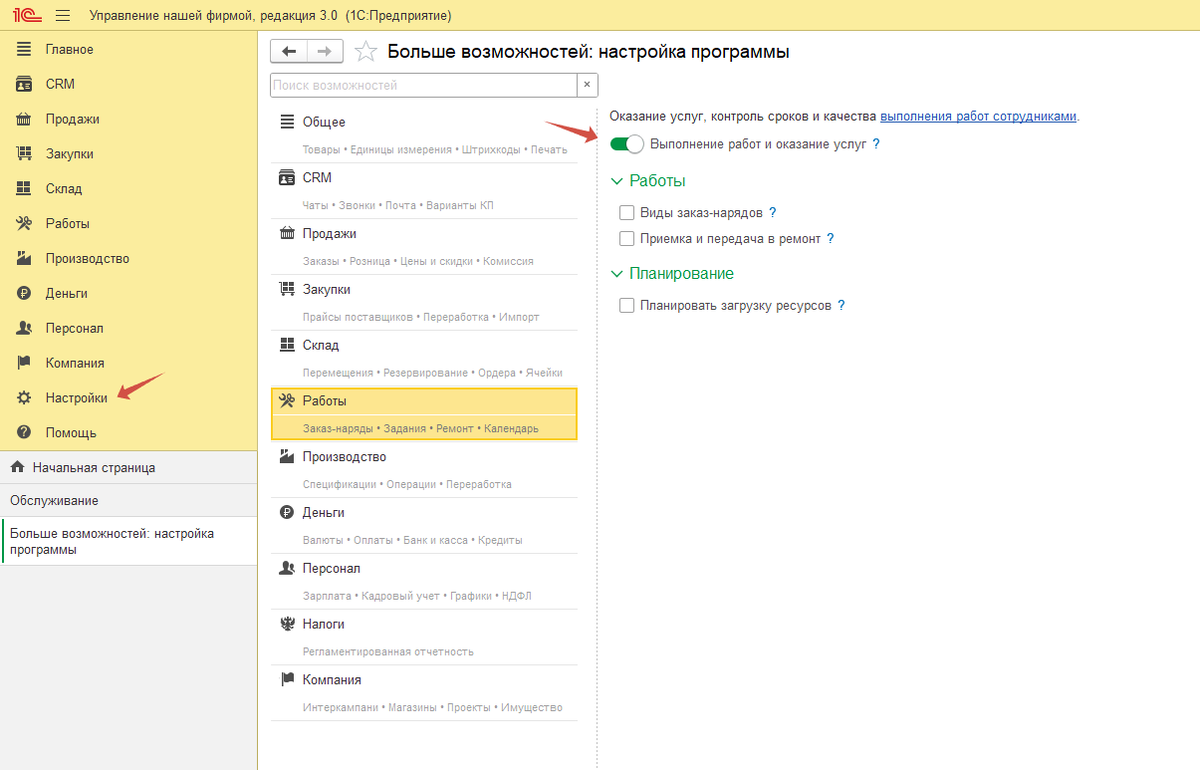Click the CRM card icon in sidebar
The height and width of the screenshot is (770, 1200).
pos(24,84)
